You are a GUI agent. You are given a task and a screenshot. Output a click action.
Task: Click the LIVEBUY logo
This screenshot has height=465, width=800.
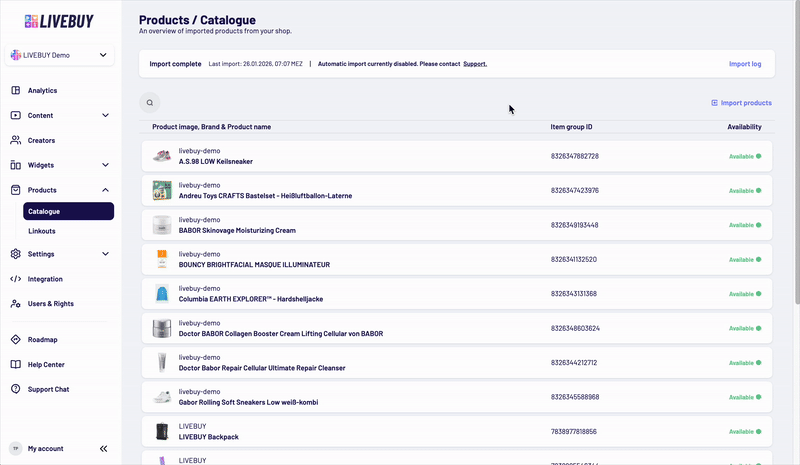point(59,21)
